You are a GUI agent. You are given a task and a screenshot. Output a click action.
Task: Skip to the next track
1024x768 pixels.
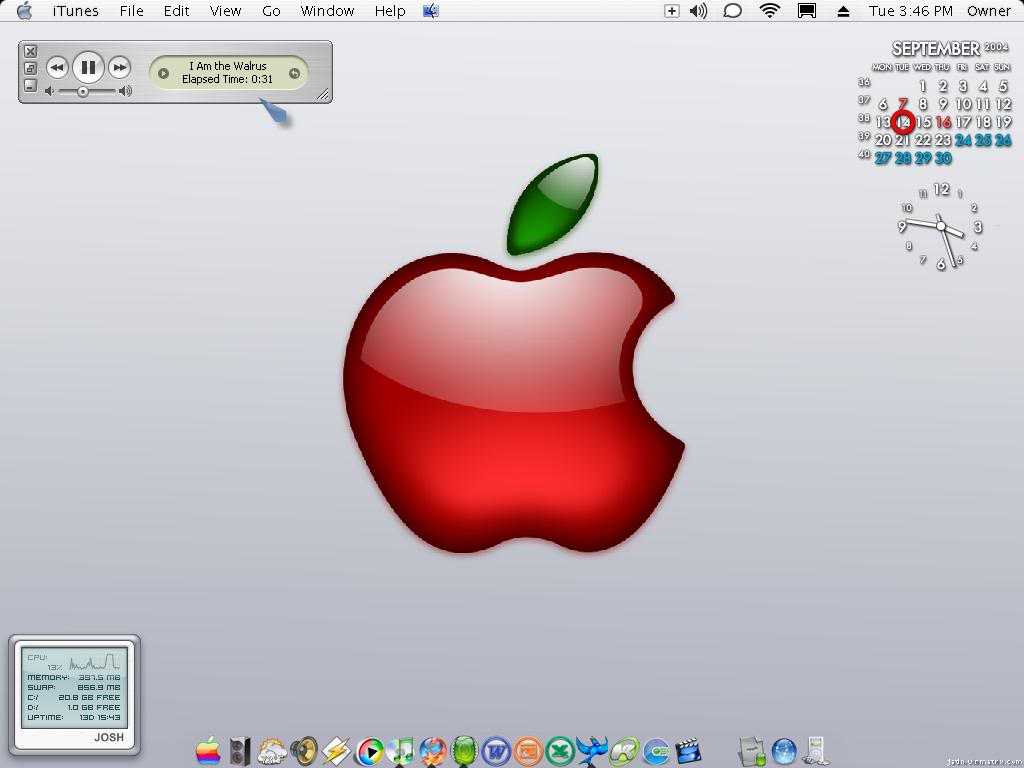(x=119, y=67)
